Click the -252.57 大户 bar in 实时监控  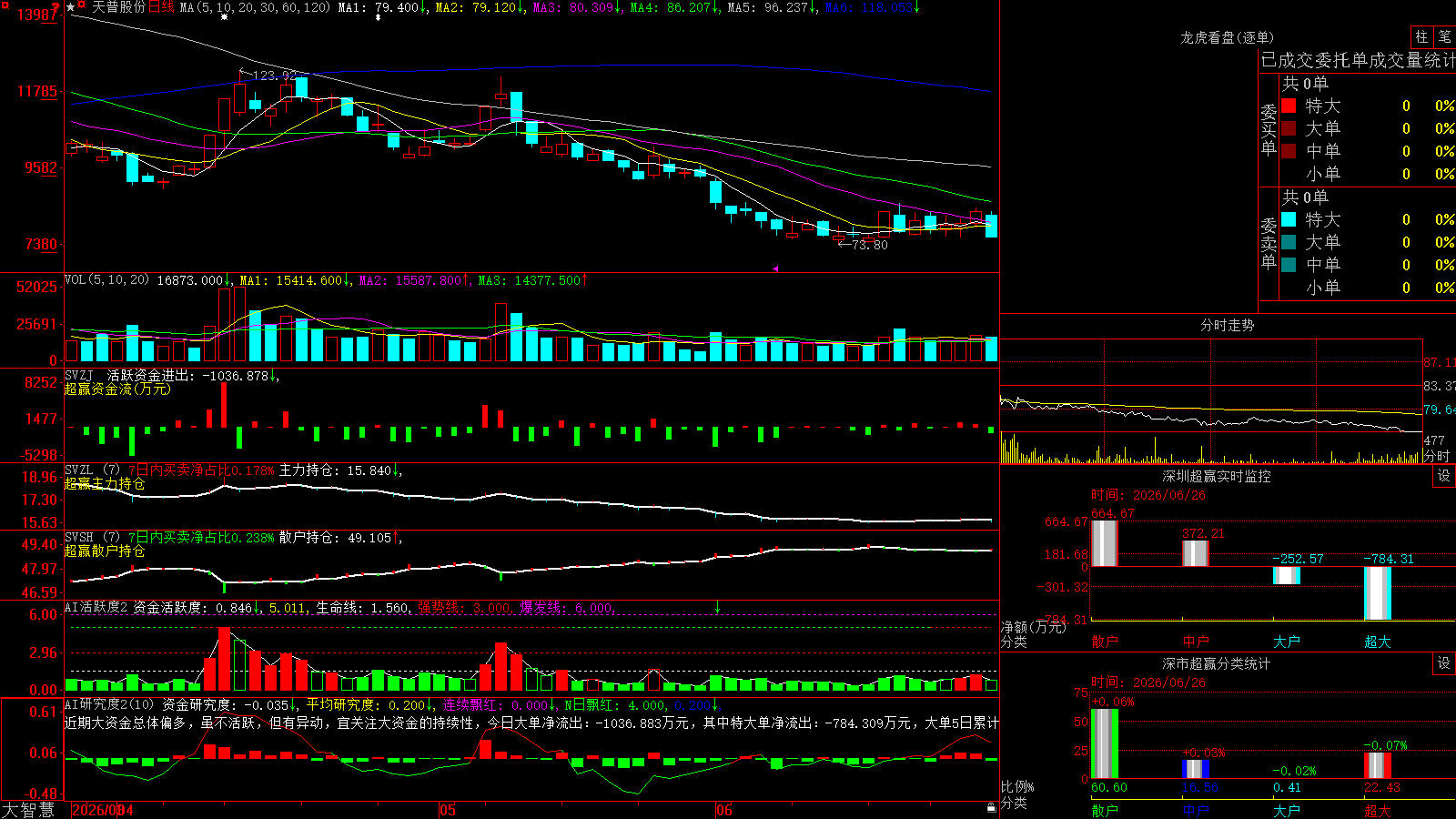1287,575
